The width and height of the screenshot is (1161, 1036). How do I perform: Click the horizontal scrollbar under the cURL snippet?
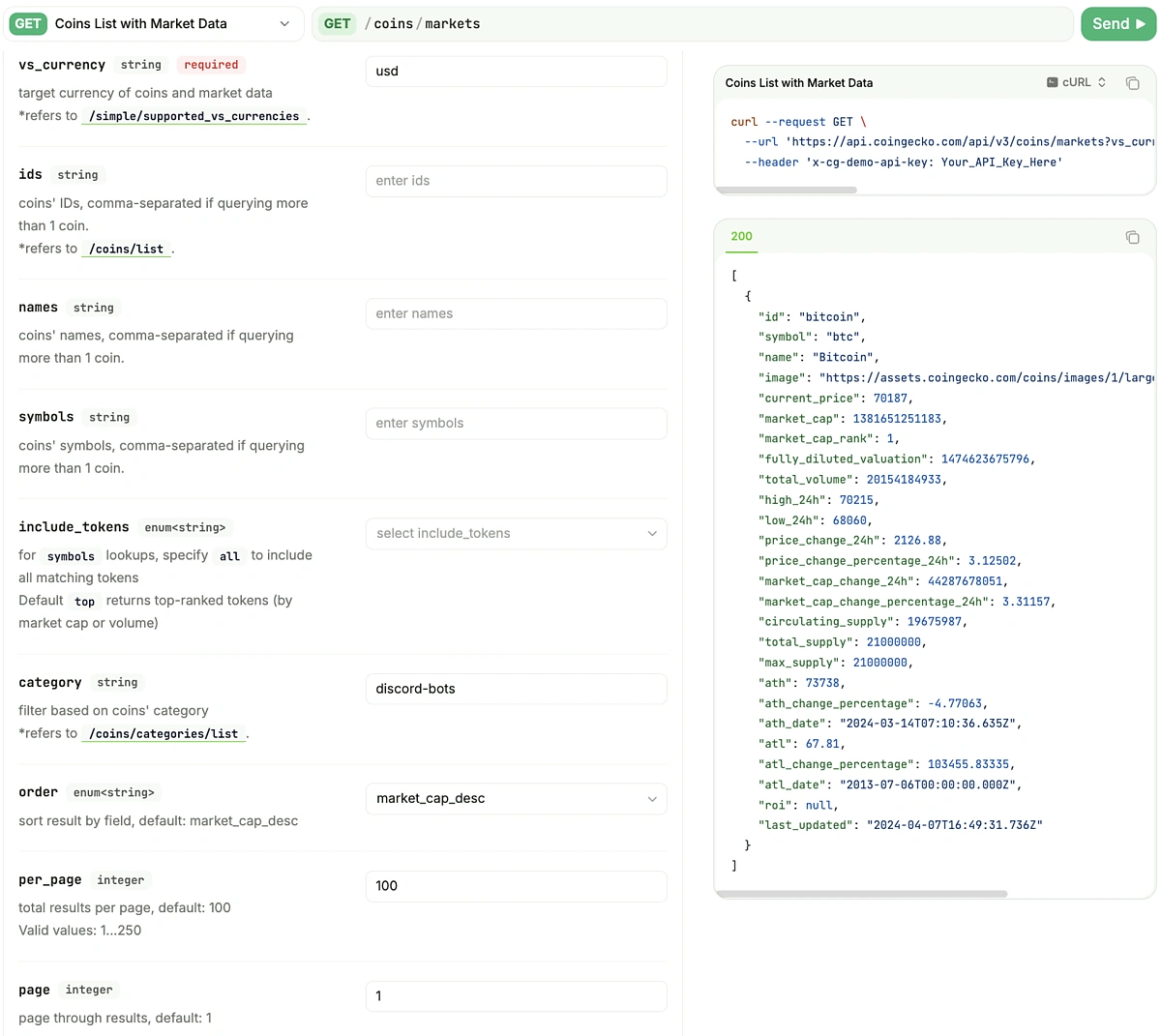coord(786,190)
